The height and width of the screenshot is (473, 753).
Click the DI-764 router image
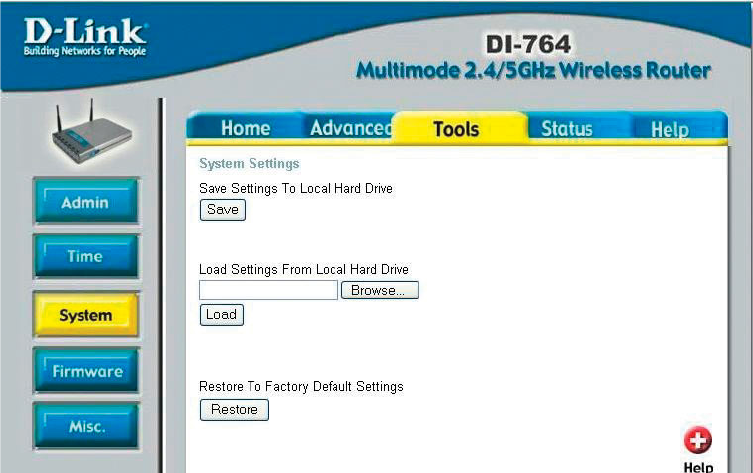91,132
